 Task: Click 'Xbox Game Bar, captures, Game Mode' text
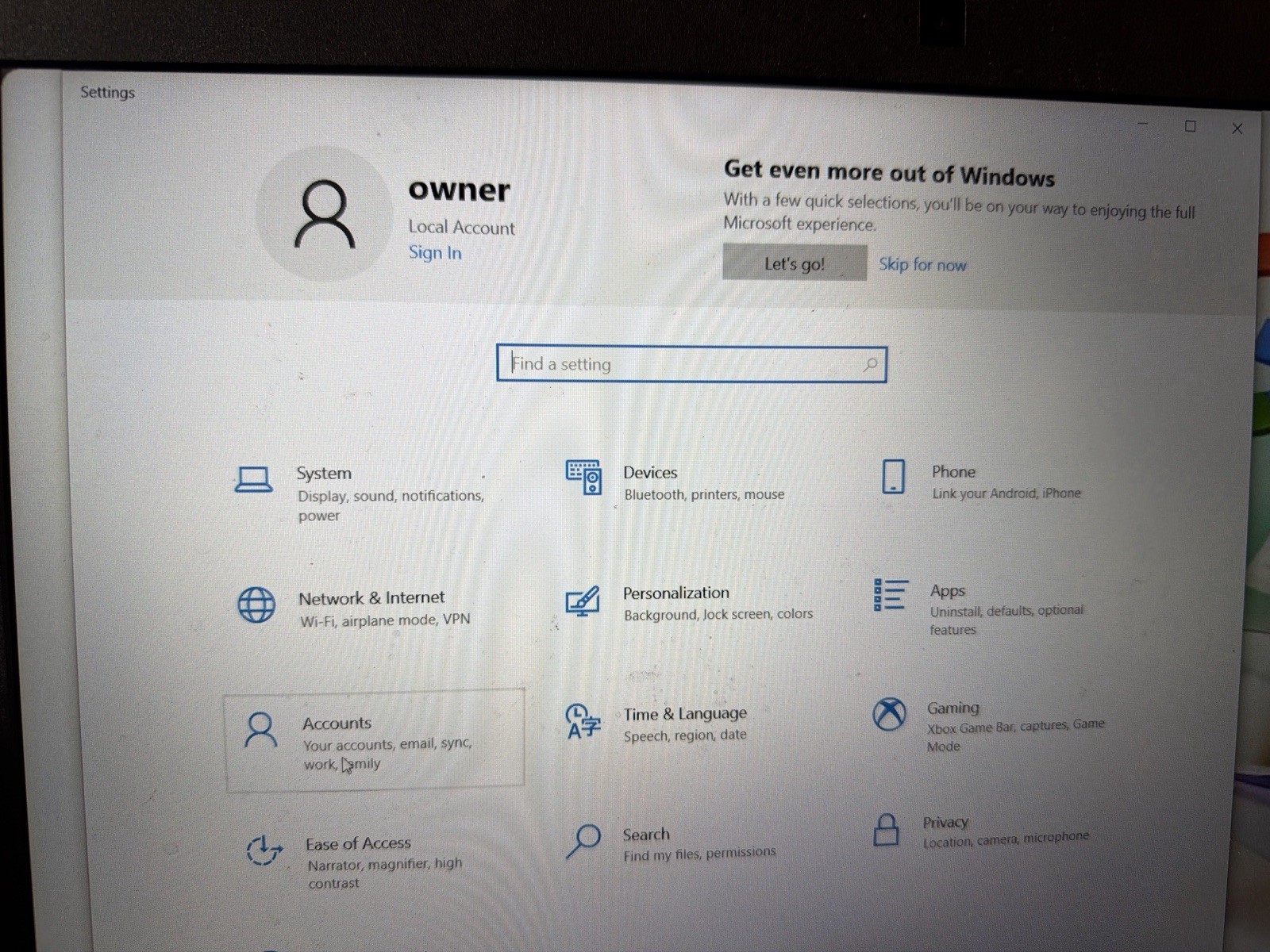(1015, 735)
